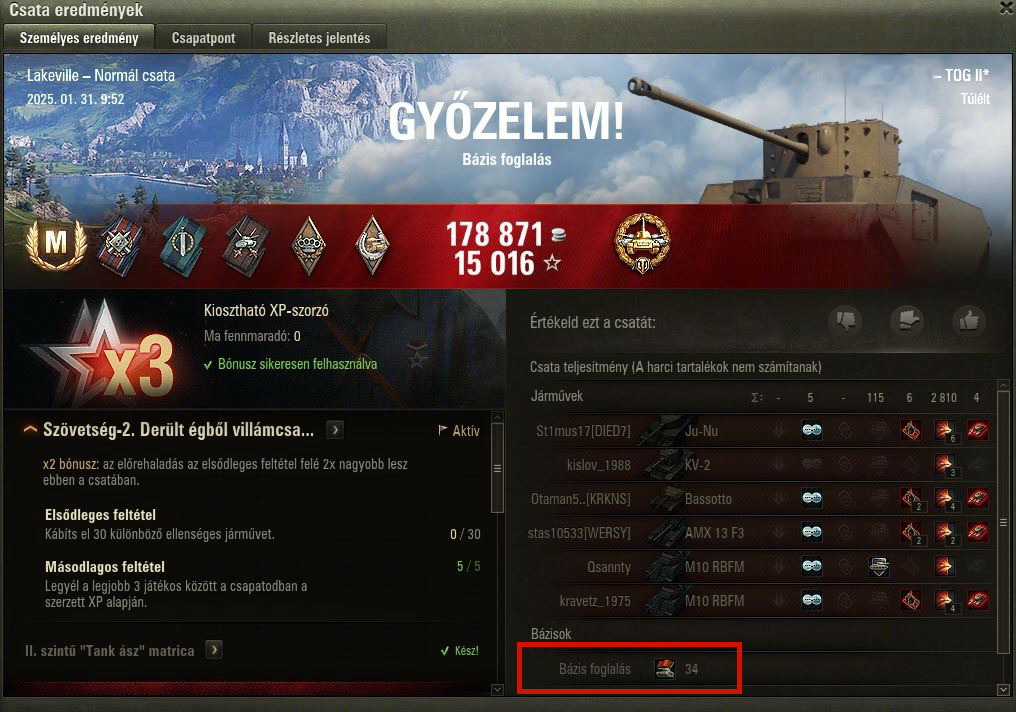Switch to the Csapatpont tab
Screen dimensions: 1016x712
point(203,38)
